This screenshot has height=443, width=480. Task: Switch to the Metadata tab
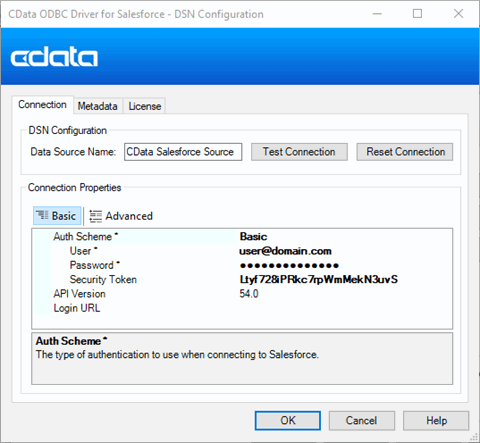tap(97, 106)
